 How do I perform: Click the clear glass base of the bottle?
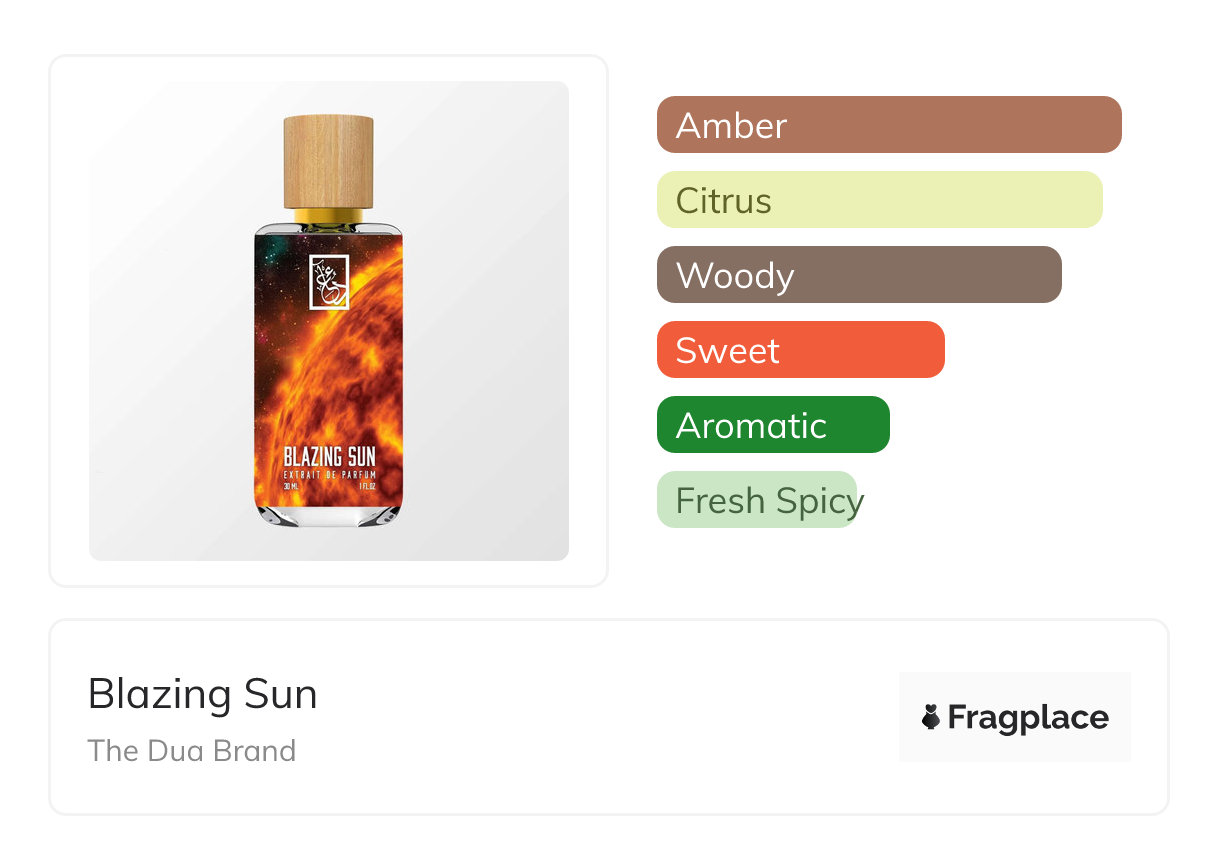[328, 514]
